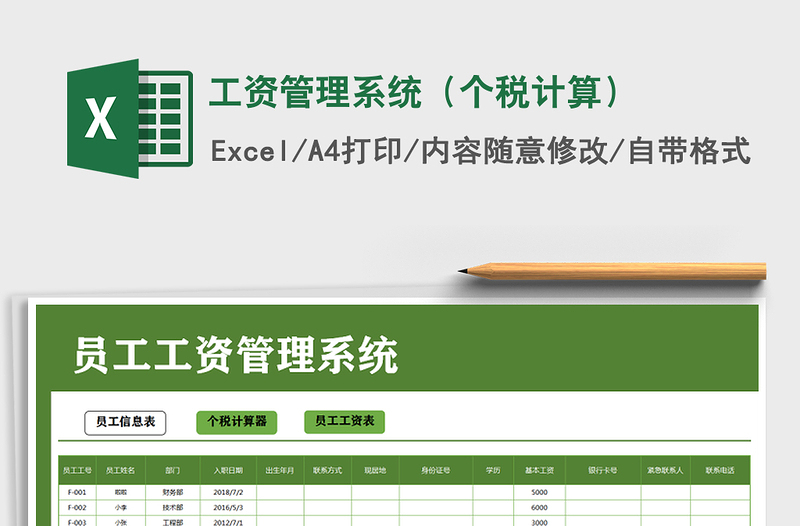Click the 财务部 department cell
Viewport: 800px width, 526px height.
pyautogui.click(x=172, y=492)
